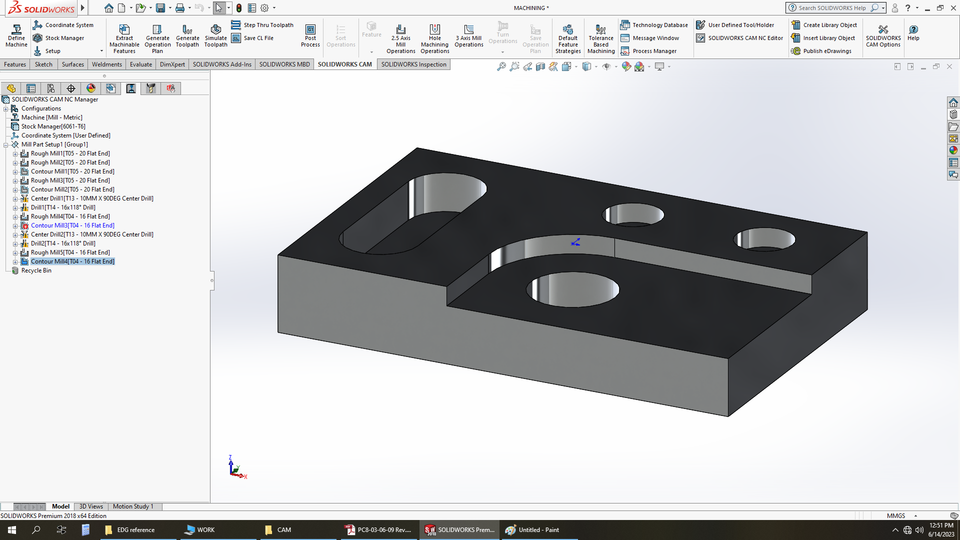Open the Select tool dropdown arrow

[229, 8]
